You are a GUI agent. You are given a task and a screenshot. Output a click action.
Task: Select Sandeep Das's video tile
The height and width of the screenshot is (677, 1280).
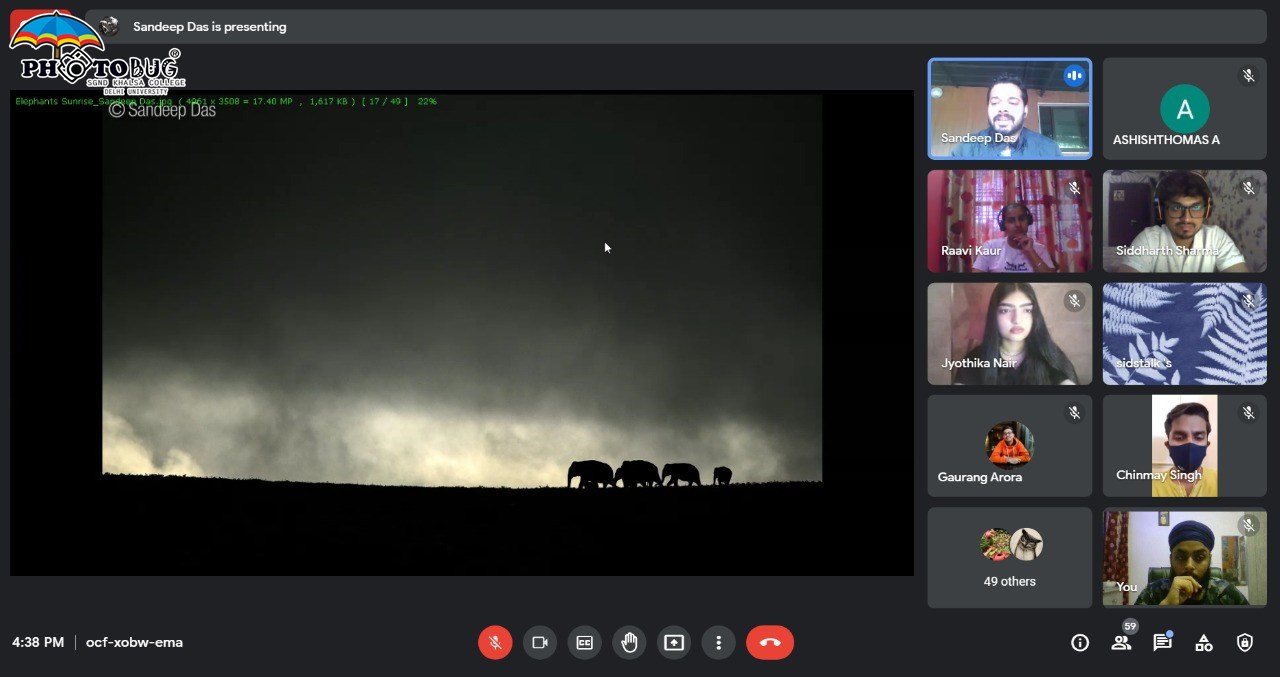coord(1009,108)
